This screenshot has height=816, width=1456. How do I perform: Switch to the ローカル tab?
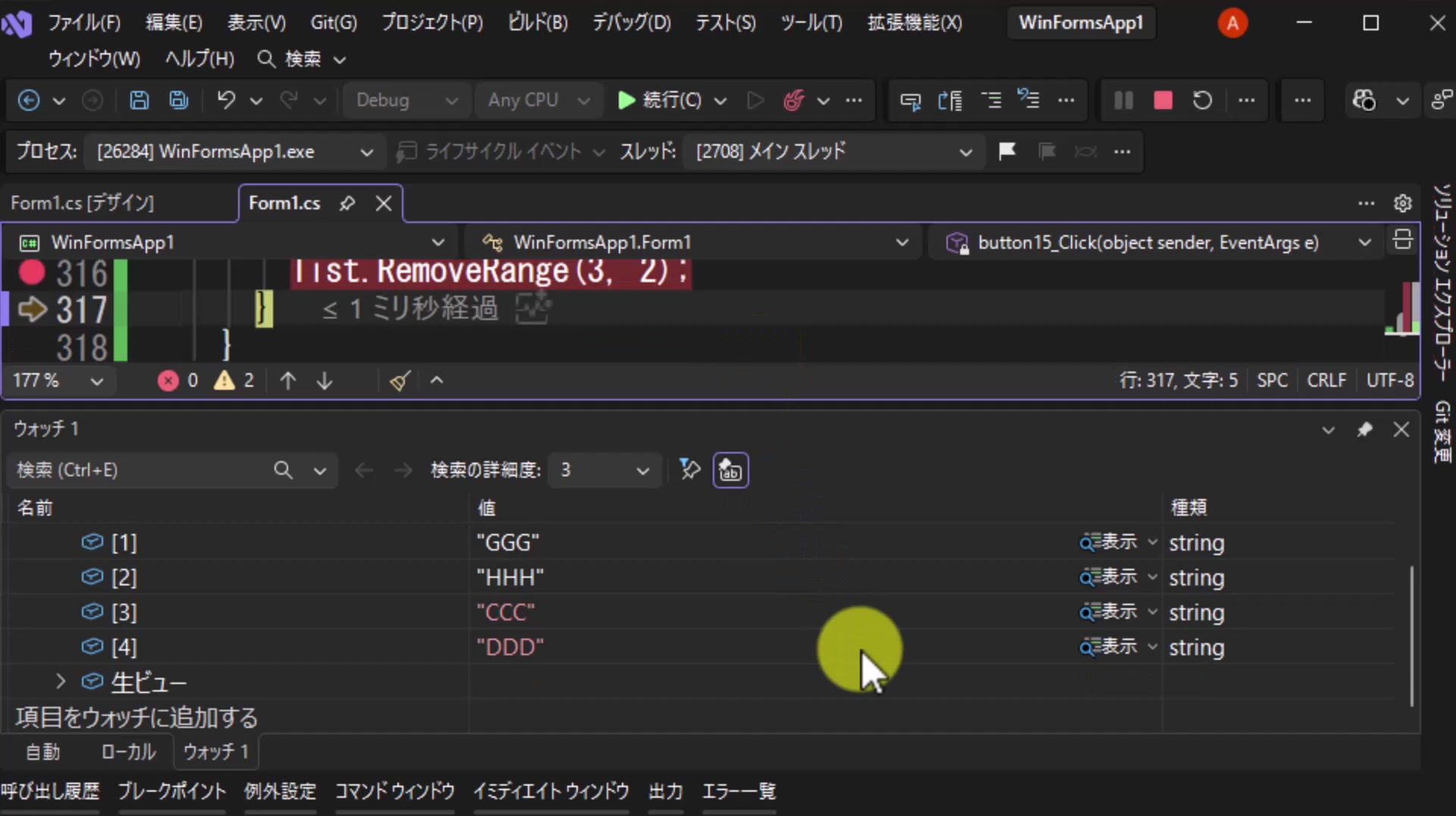pyautogui.click(x=128, y=752)
